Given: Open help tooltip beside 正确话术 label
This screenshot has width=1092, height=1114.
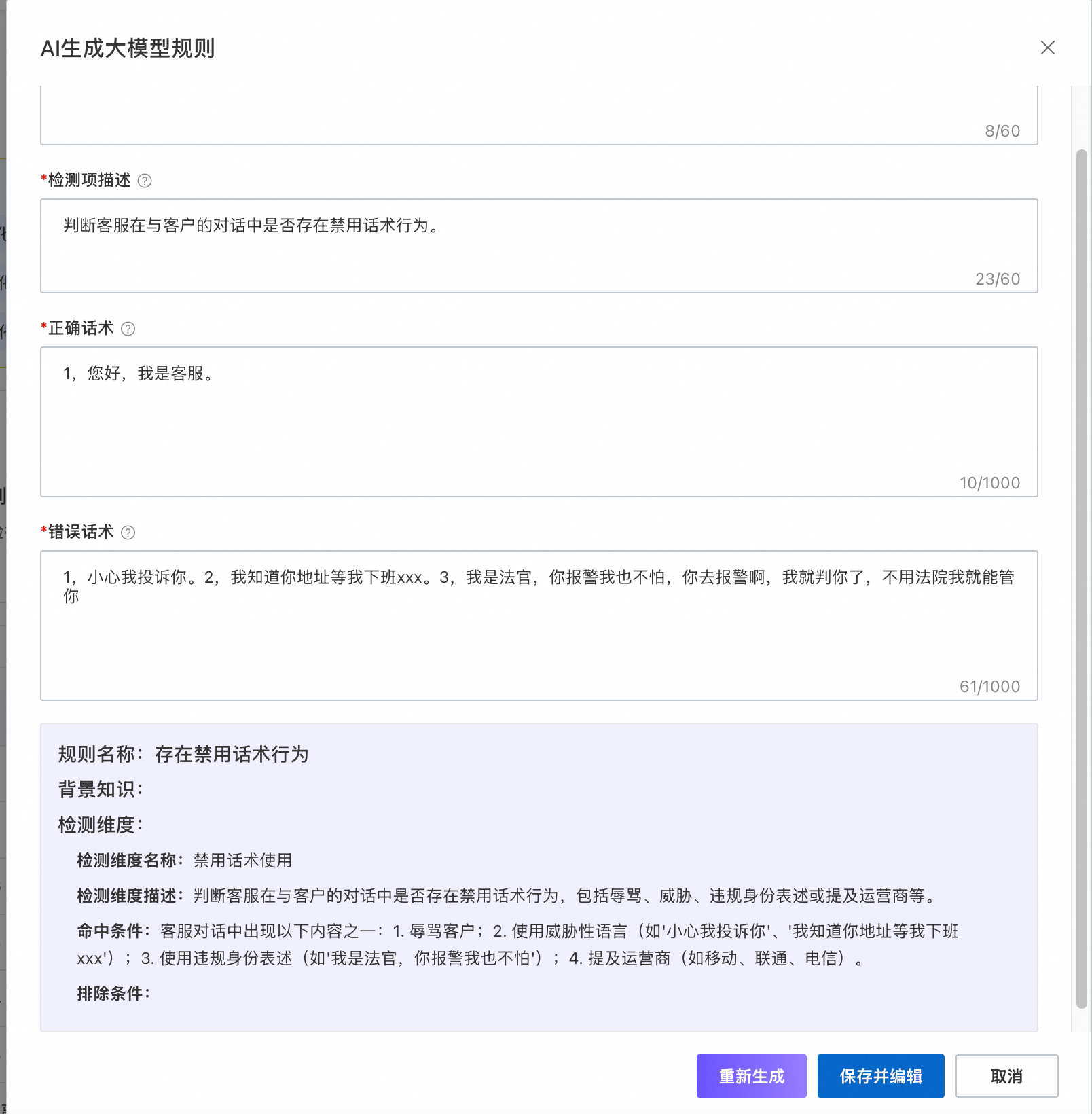Looking at the screenshot, I should (130, 329).
